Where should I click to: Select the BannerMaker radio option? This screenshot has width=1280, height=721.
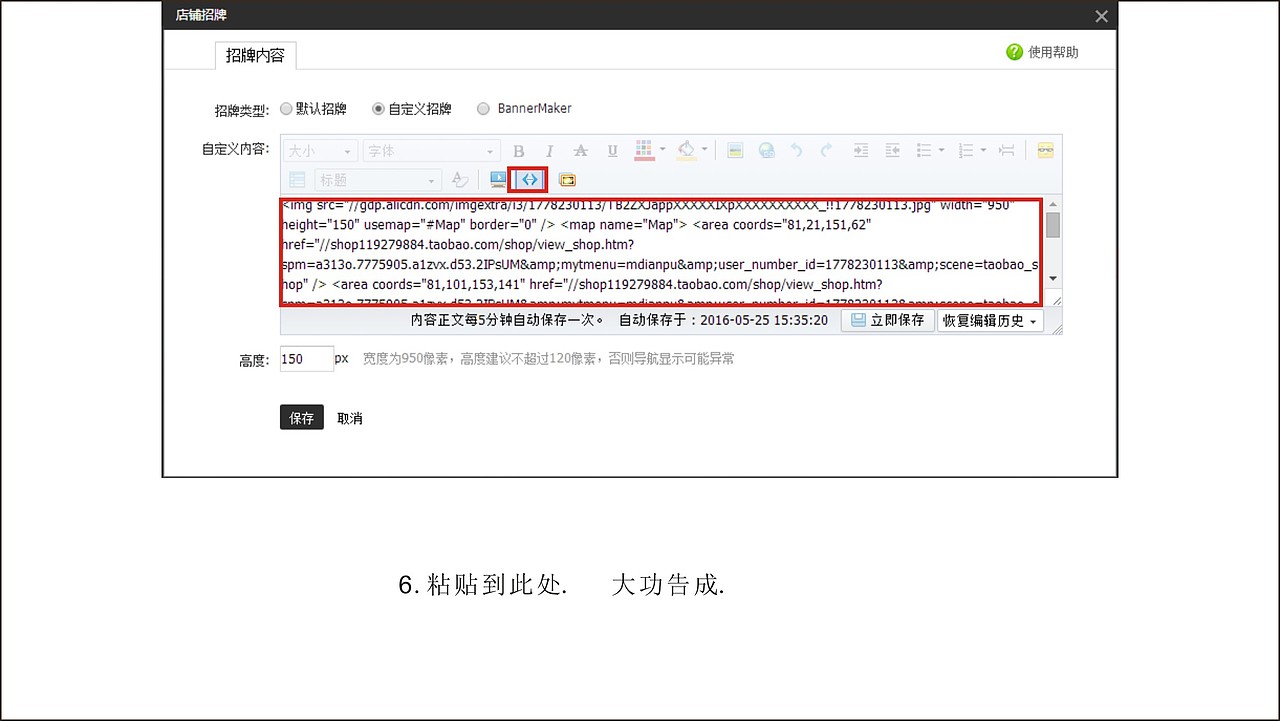pyautogui.click(x=484, y=108)
